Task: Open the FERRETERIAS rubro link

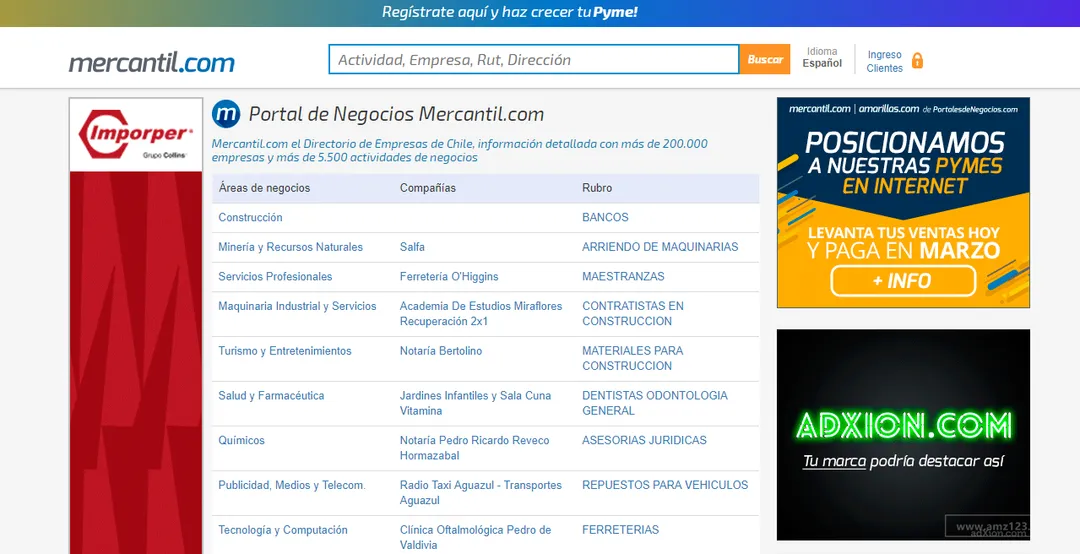Action: (620, 530)
